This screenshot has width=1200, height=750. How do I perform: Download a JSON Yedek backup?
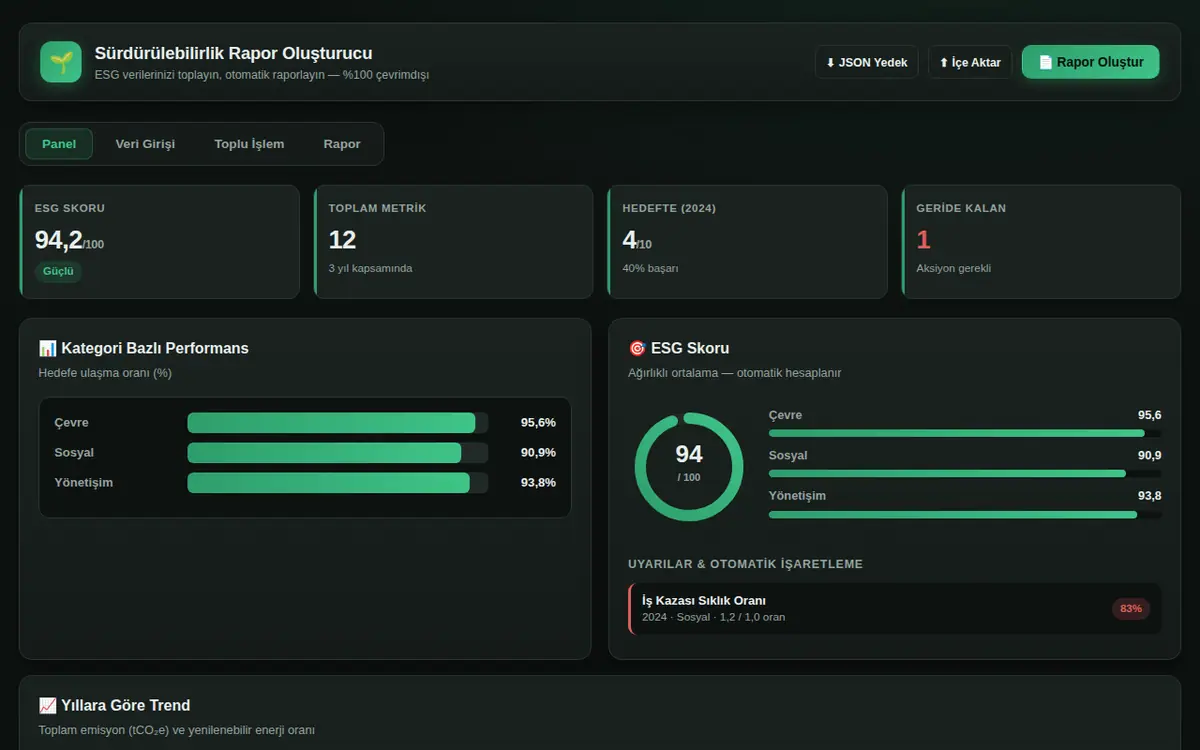point(867,62)
